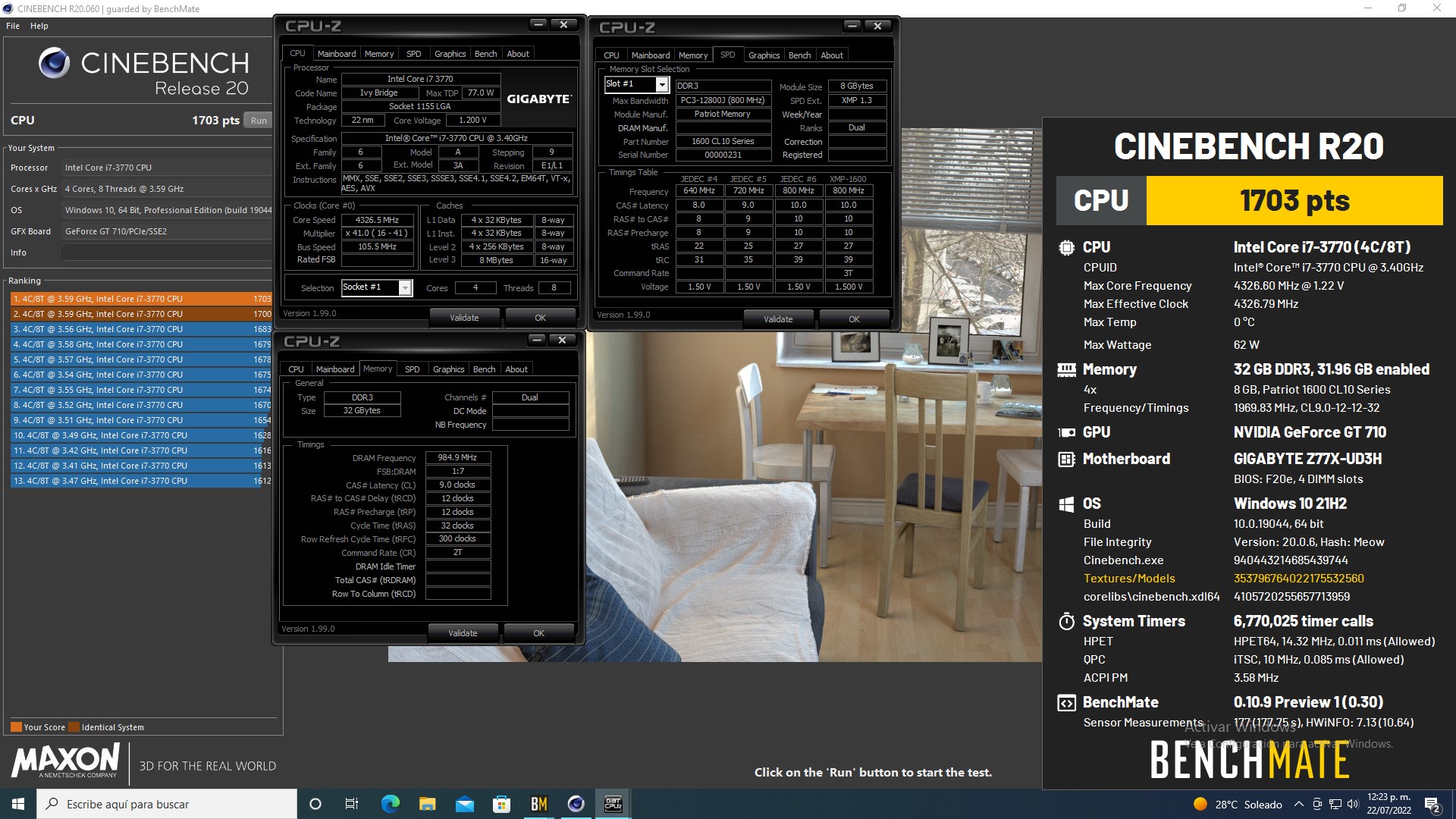
Task: Click the 1703 pts score in BenchMate
Action: point(1294,201)
